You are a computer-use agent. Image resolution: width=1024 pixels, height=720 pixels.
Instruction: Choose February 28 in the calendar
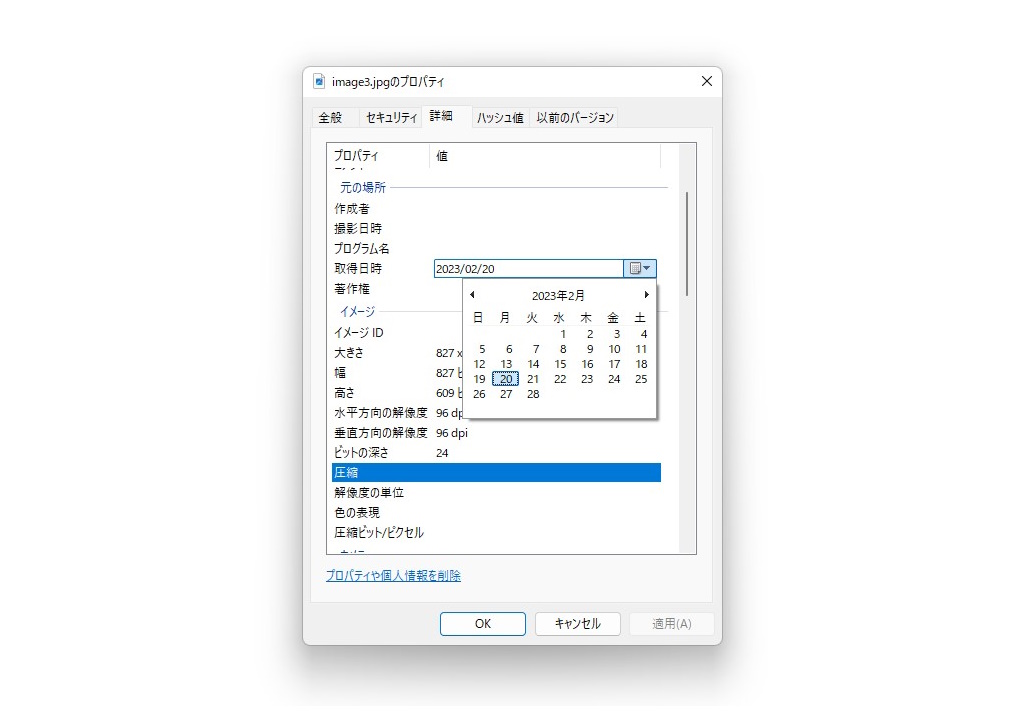click(x=533, y=394)
